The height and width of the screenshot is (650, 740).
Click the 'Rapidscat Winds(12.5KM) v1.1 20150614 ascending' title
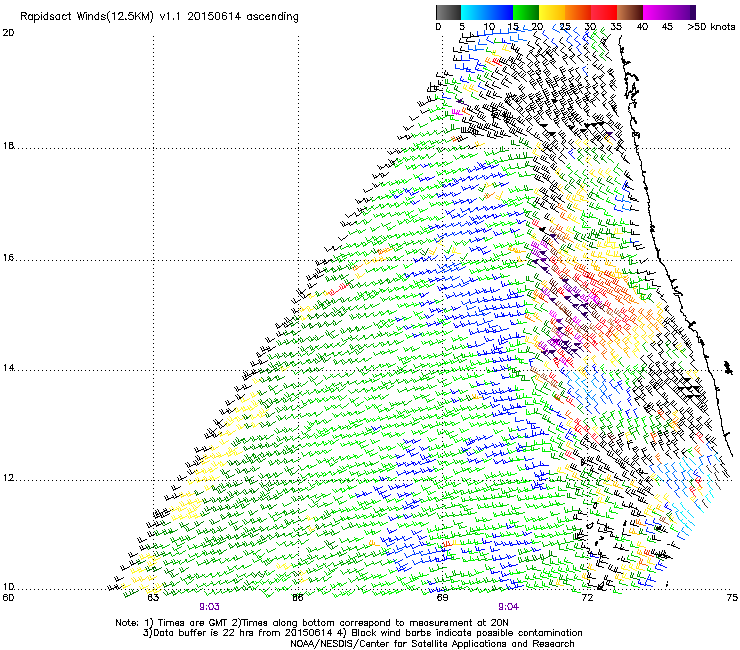(159, 17)
